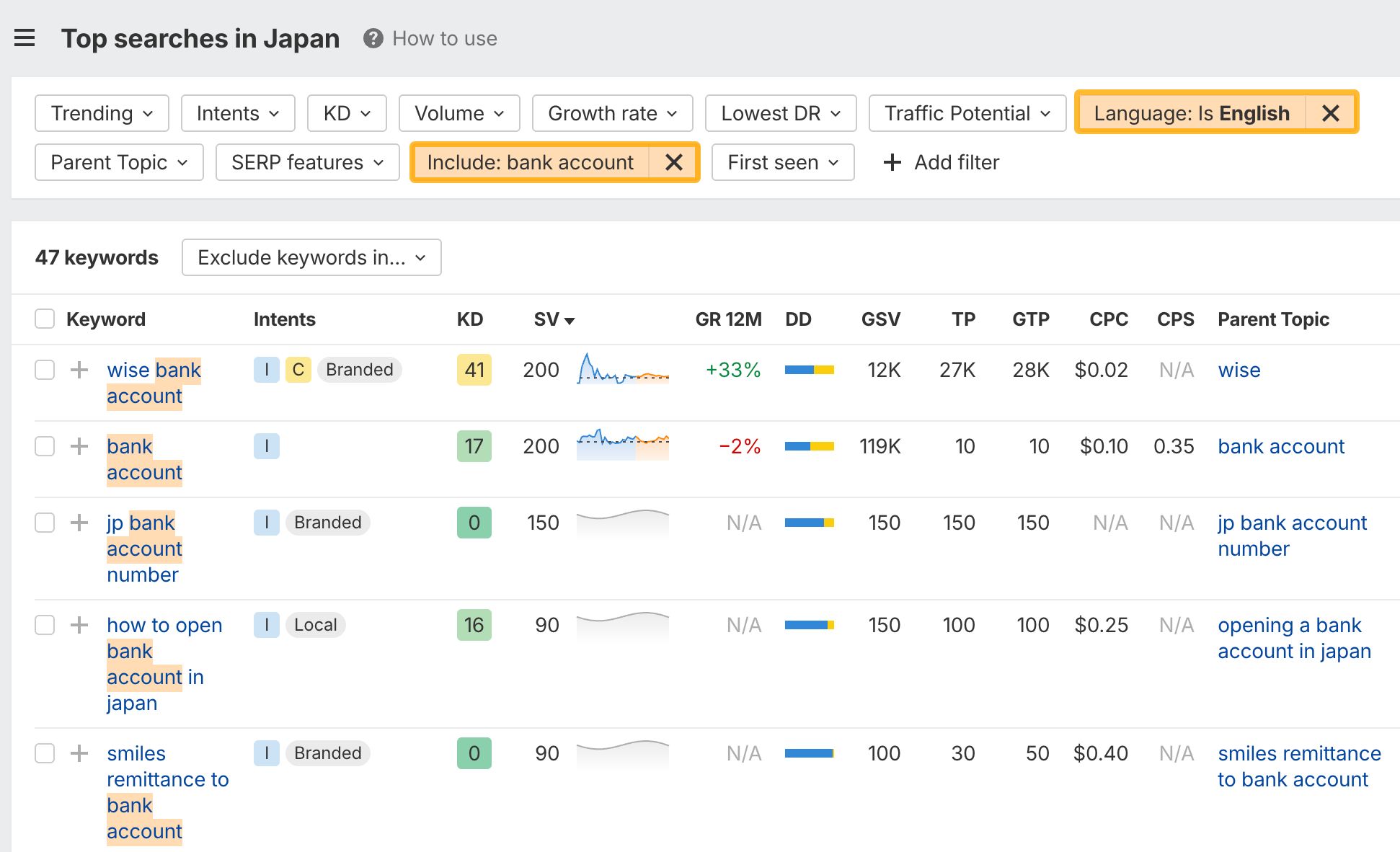Image resolution: width=1400 pixels, height=852 pixels.
Task: Click the plus icon for smiles remittance keyword
Action: click(79, 753)
